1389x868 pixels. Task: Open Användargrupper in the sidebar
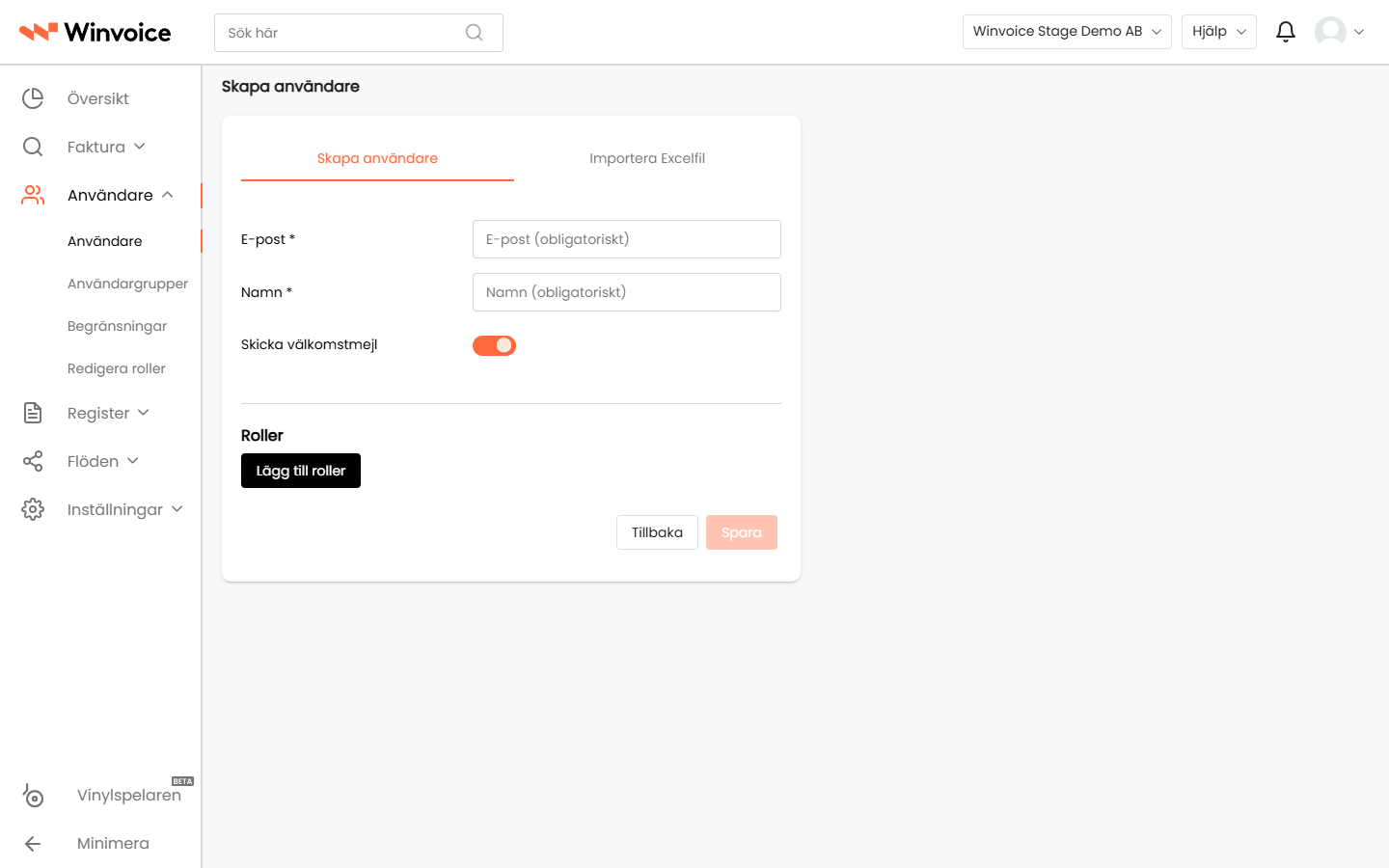(128, 284)
